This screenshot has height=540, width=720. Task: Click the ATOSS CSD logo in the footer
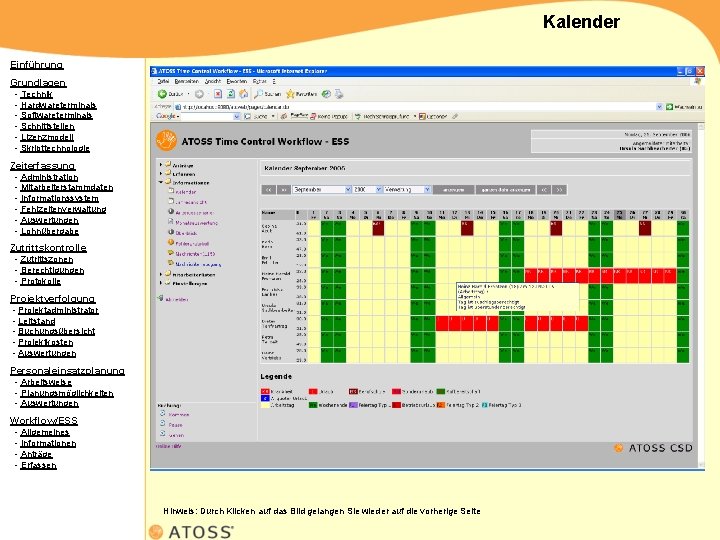[x=653, y=448]
